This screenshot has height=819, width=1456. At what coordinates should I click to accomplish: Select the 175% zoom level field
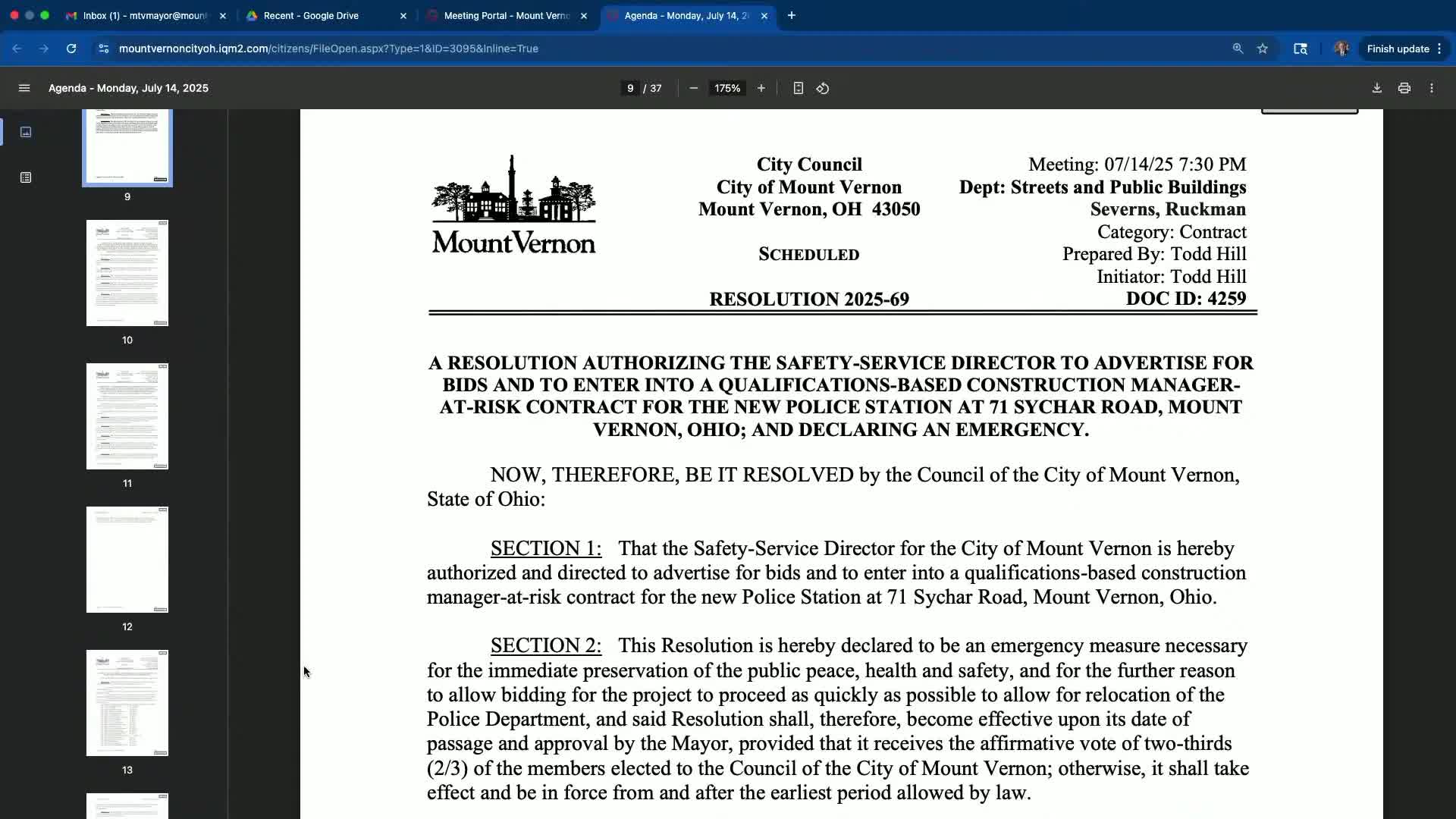click(726, 88)
